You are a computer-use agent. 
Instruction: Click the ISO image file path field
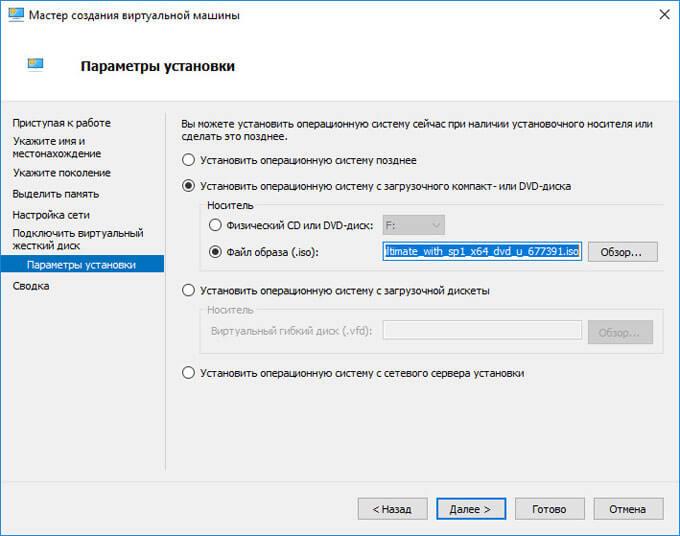pos(482,251)
